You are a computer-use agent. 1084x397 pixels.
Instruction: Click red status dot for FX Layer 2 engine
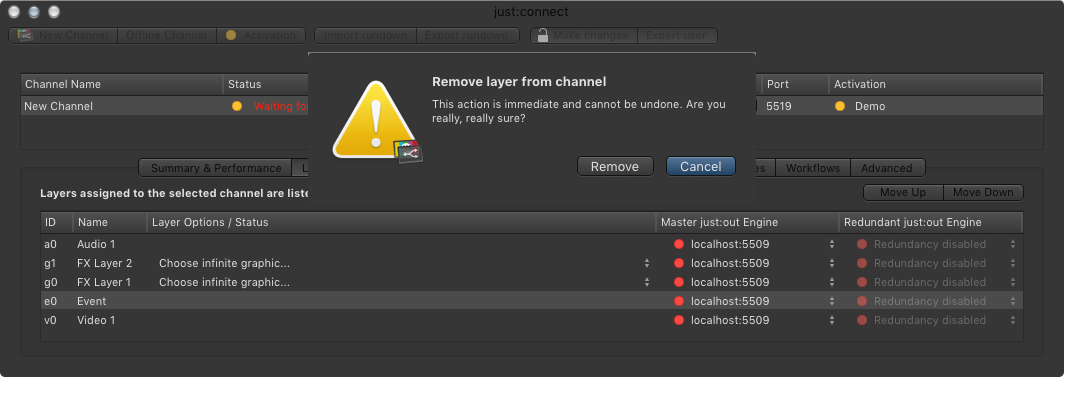(x=679, y=263)
